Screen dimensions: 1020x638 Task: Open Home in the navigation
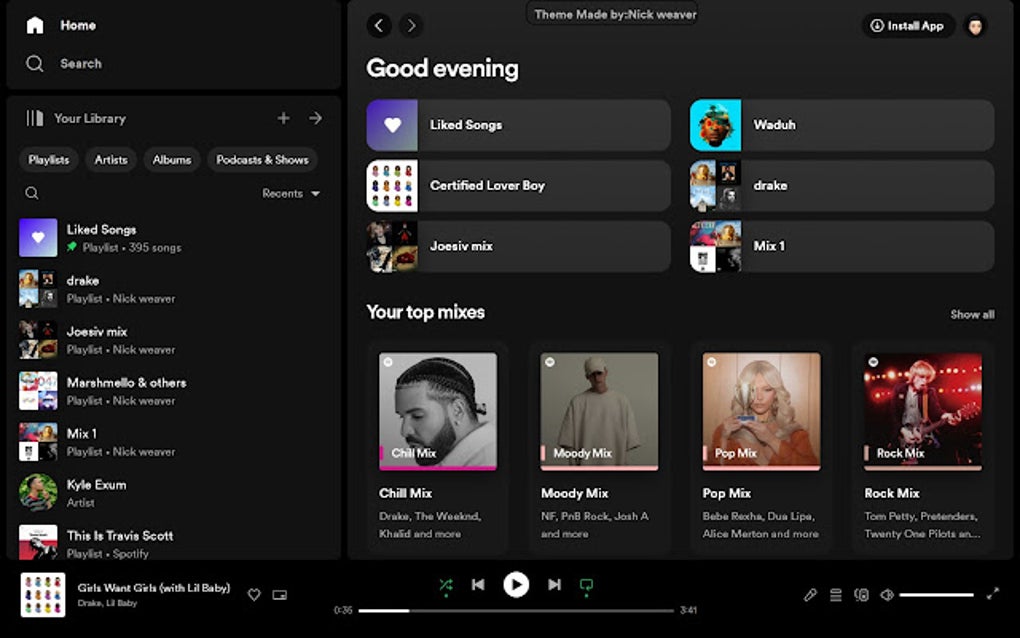[78, 25]
